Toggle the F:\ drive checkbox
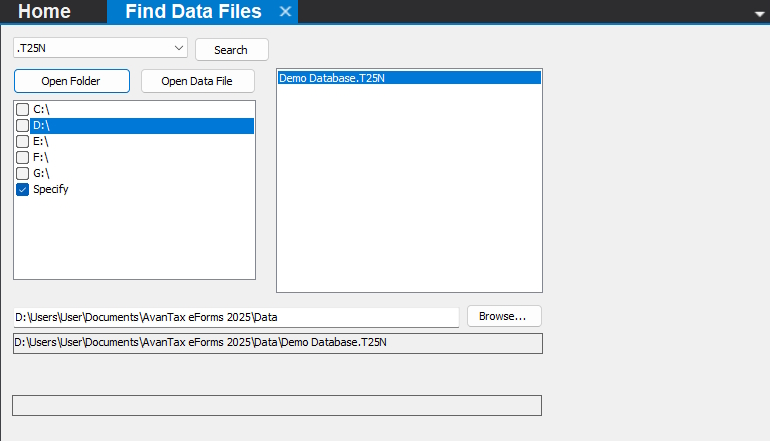Viewport: 770px width, 441px height. coord(23,157)
